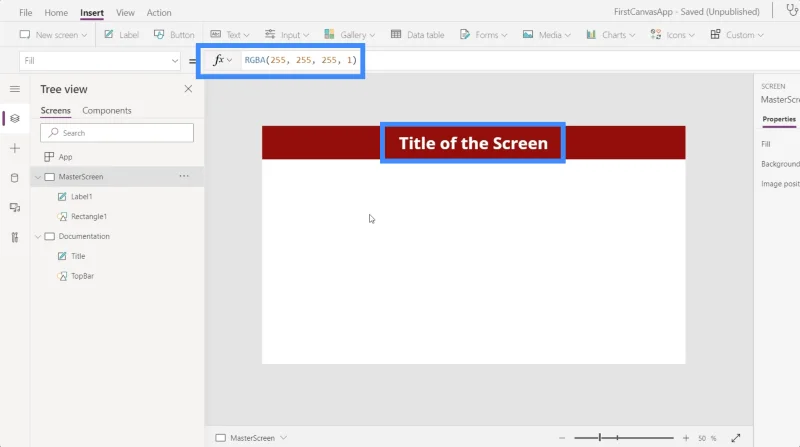Select Label1 in the tree view
The image size is (800, 447).
(x=82, y=196)
